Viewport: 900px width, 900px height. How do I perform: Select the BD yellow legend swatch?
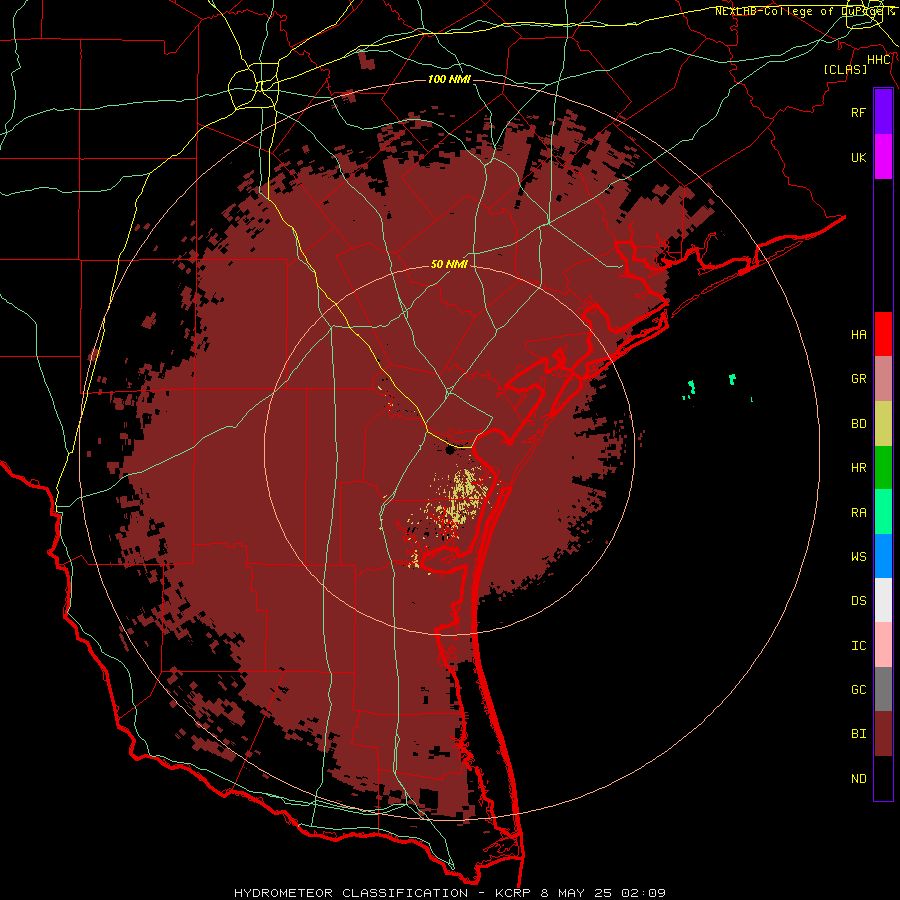pyautogui.click(x=883, y=423)
